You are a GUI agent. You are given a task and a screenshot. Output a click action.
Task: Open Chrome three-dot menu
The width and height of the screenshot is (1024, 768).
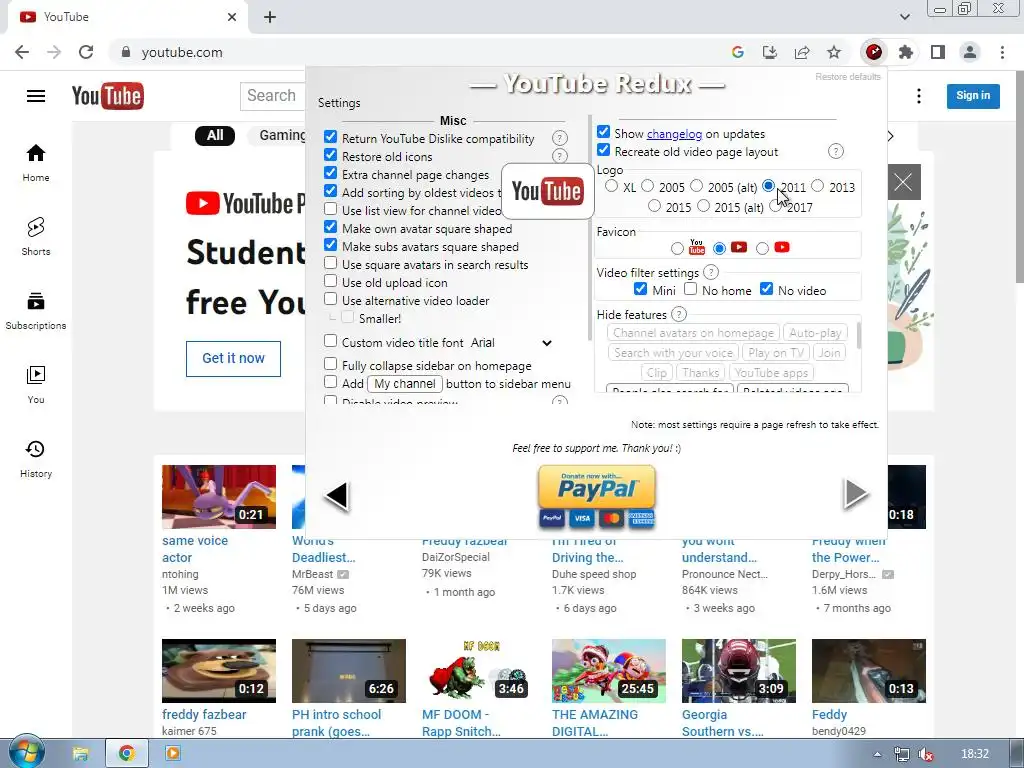[1002, 52]
